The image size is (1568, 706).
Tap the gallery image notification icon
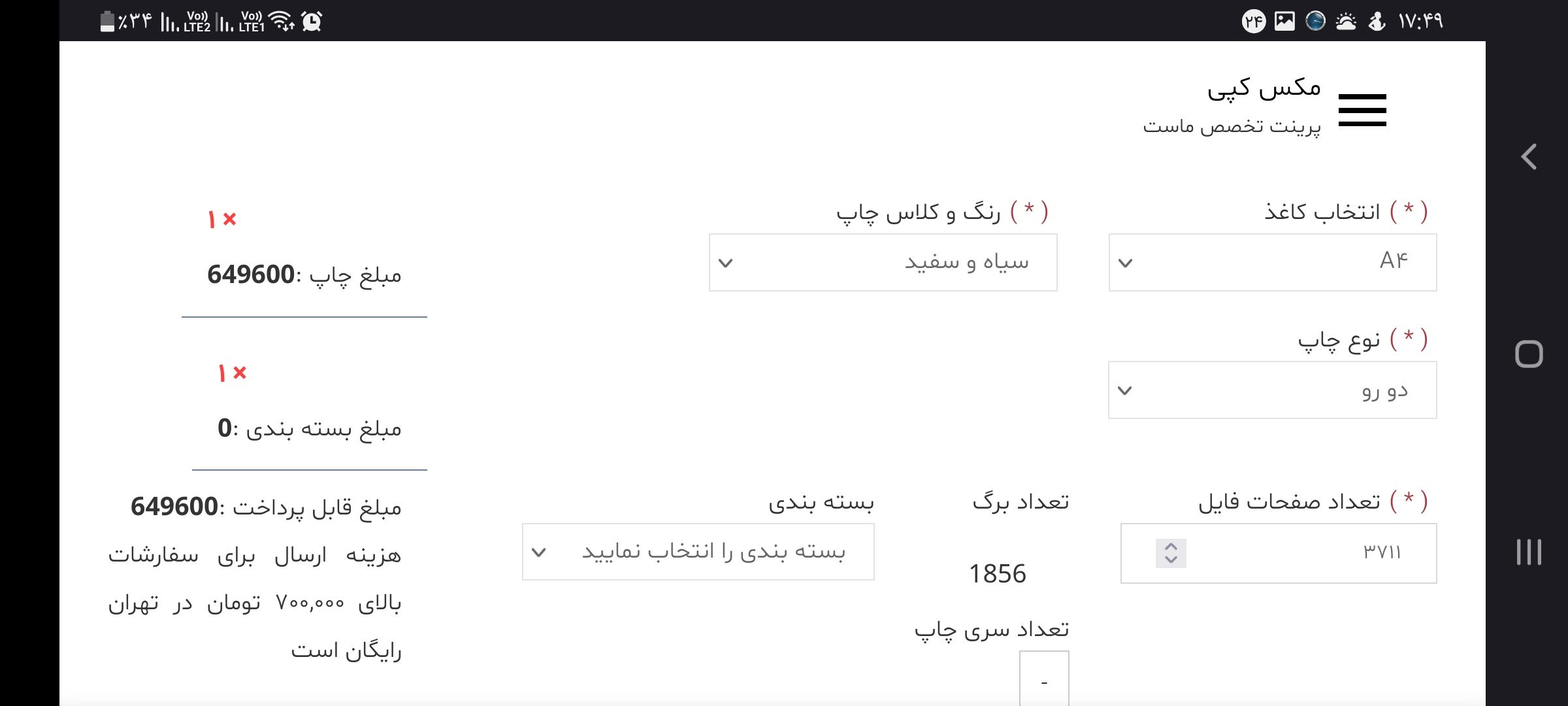coord(1284,22)
